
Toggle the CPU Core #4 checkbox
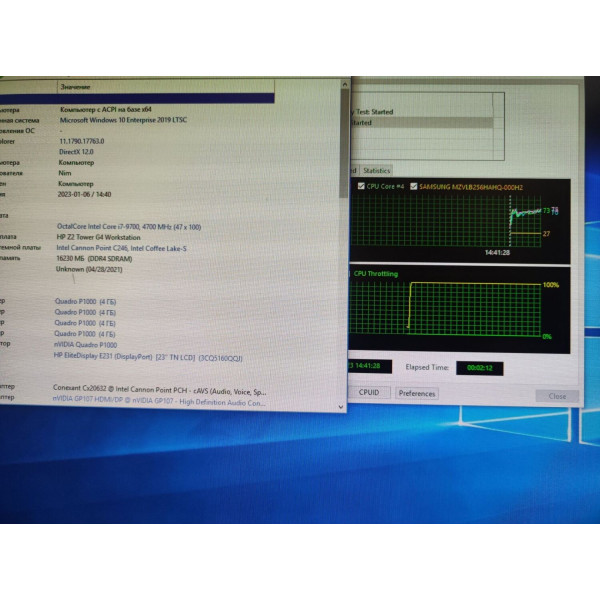361,186
